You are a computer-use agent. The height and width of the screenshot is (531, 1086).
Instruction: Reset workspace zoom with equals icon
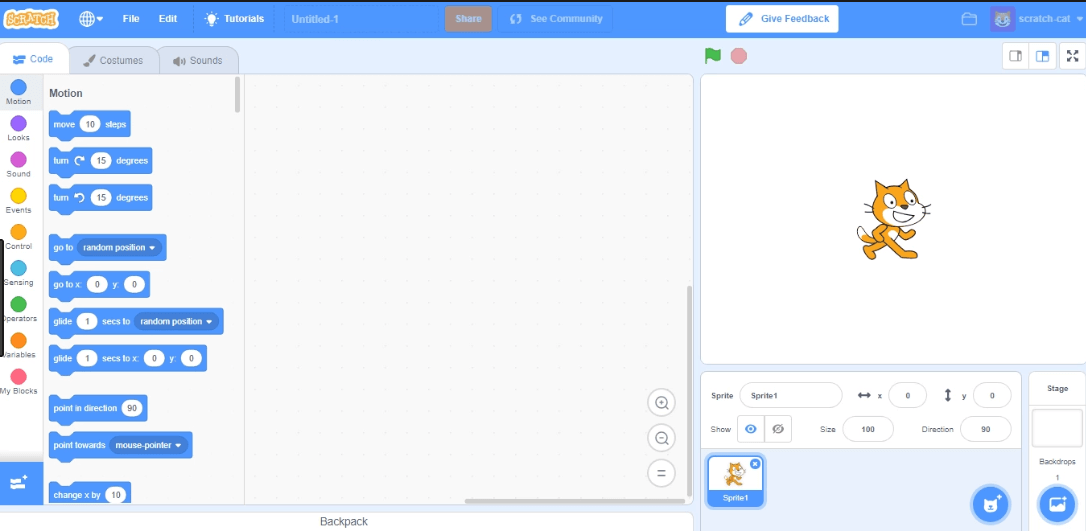tap(661, 473)
